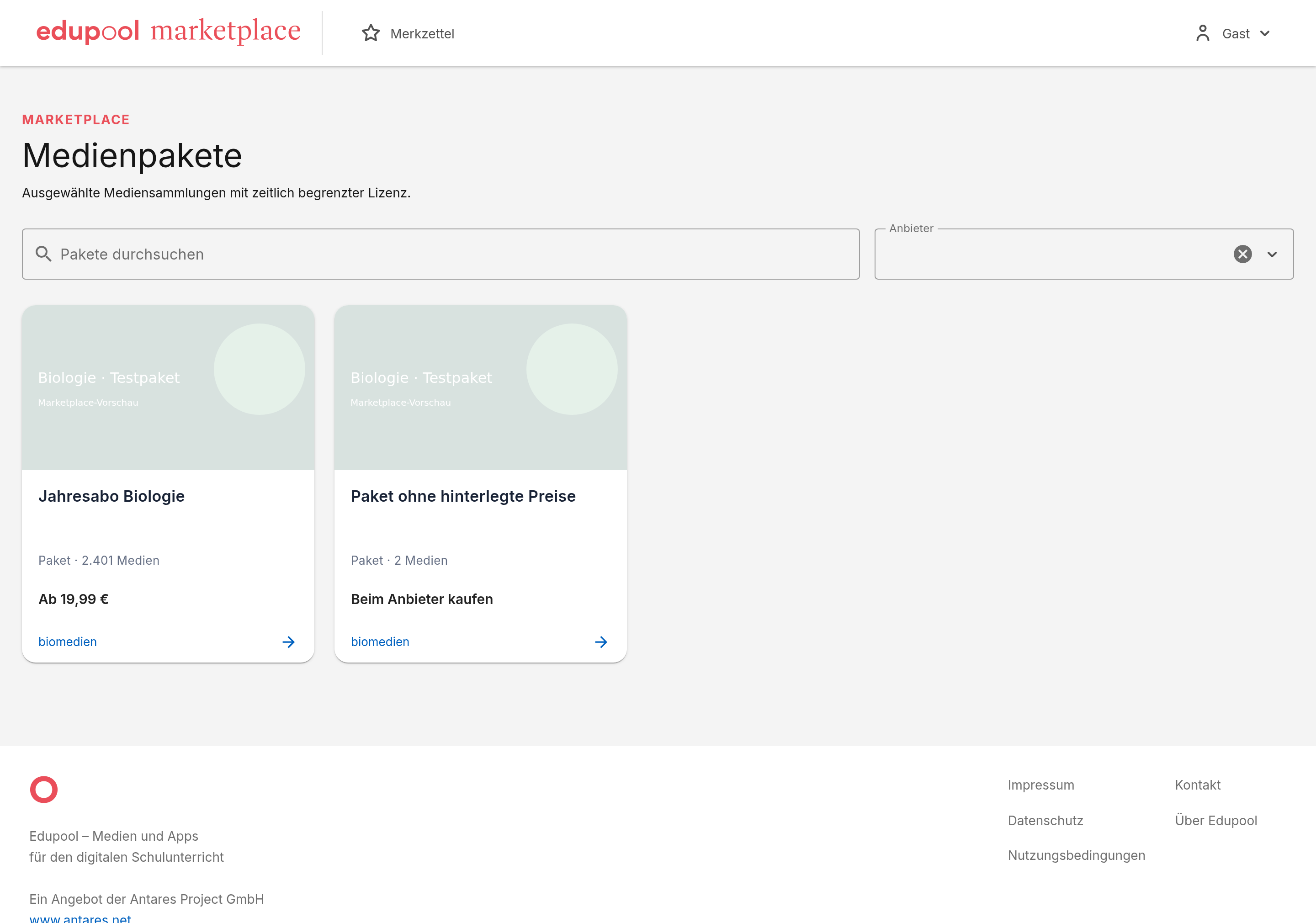Open the Jahresabo Biologie title
This screenshot has width=1316, height=923.
[111, 496]
